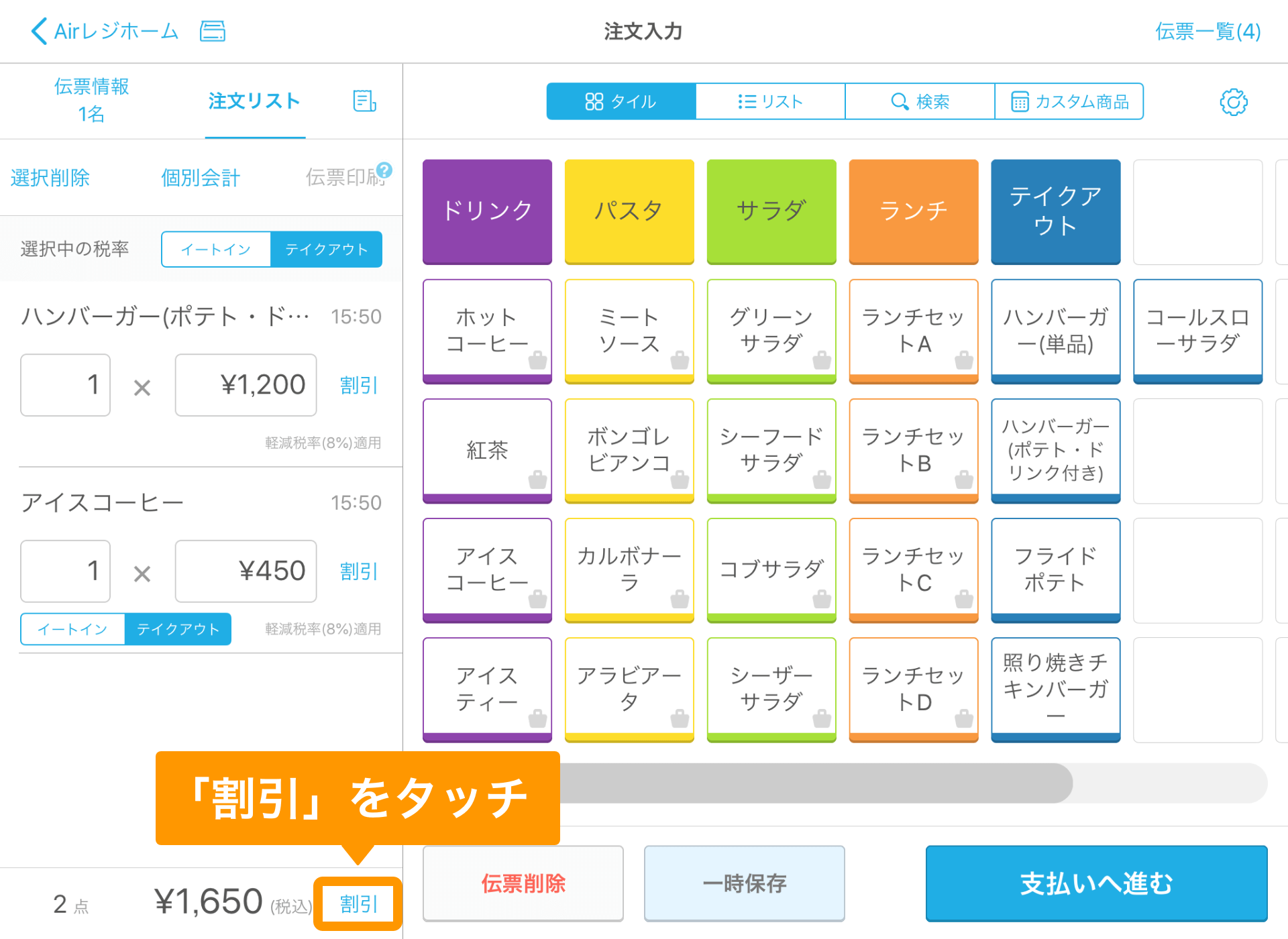Add ホットコーヒー to order
1288x939 pixels.
[487, 331]
